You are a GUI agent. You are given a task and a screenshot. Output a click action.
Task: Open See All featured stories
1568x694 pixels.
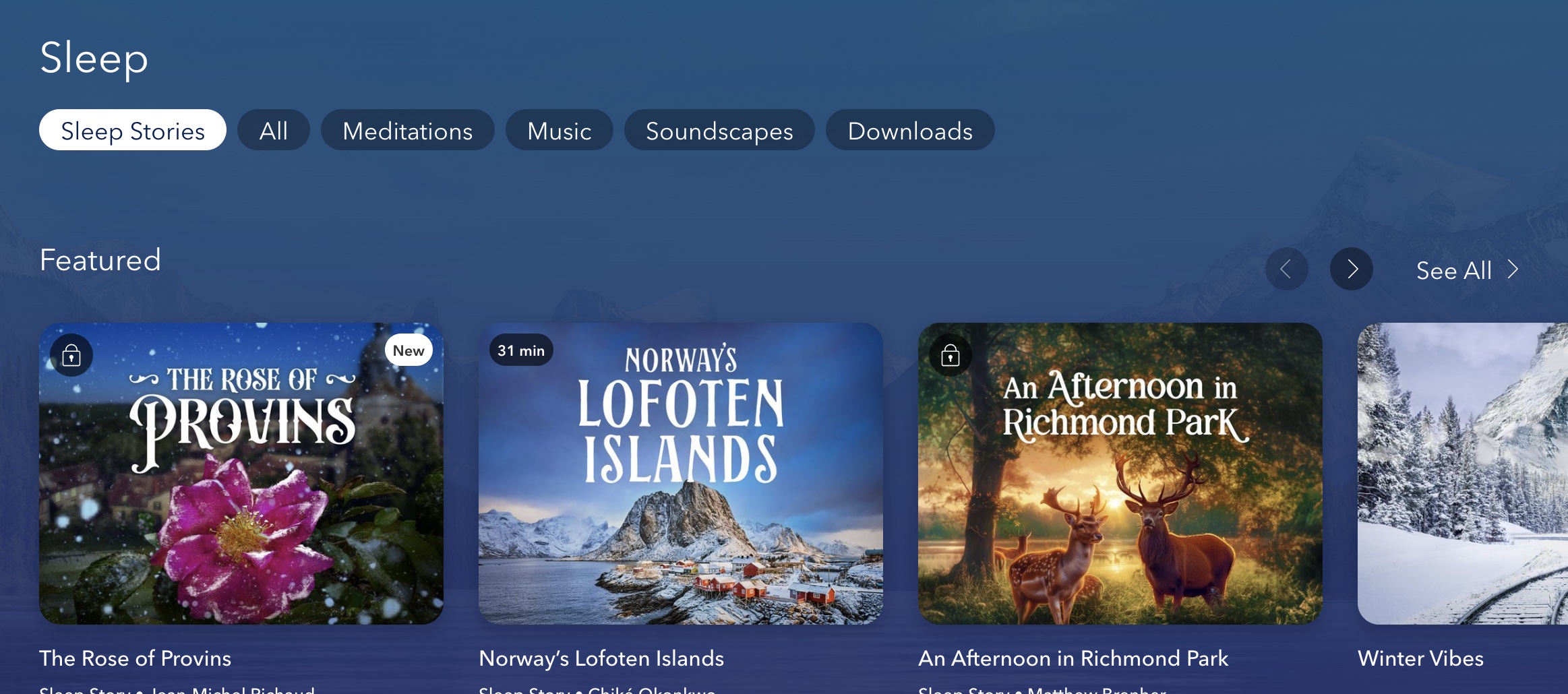1468,270
